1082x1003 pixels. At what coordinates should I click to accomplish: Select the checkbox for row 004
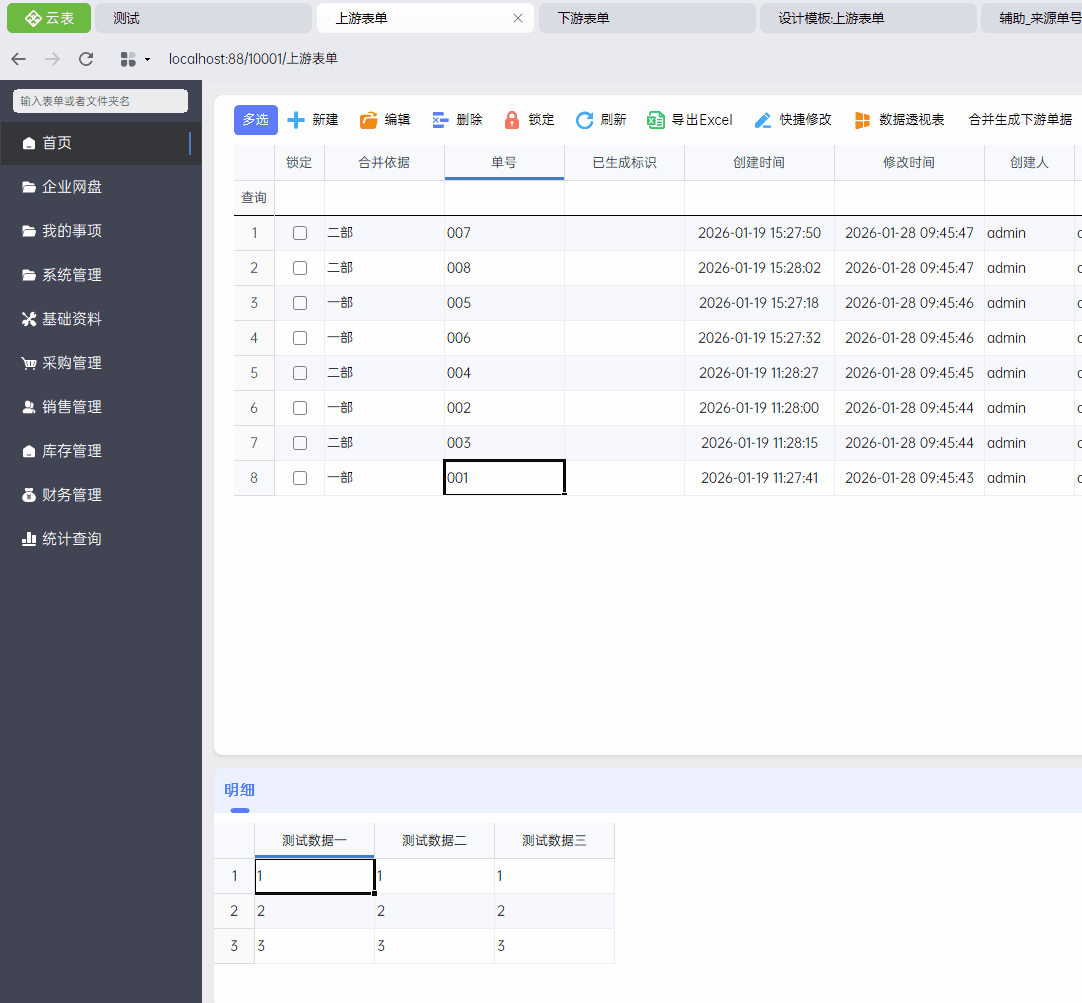tap(299, 373)
